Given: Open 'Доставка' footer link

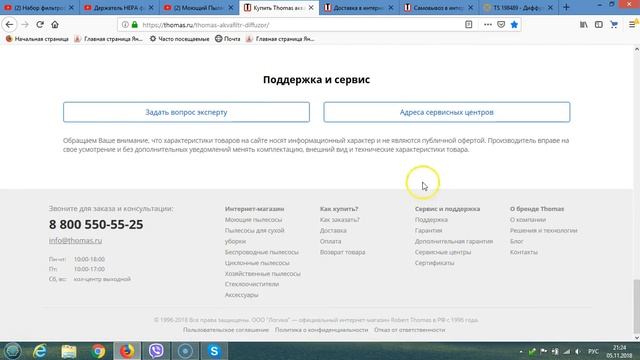Looking at the screenshot, I should click(333, 231).
